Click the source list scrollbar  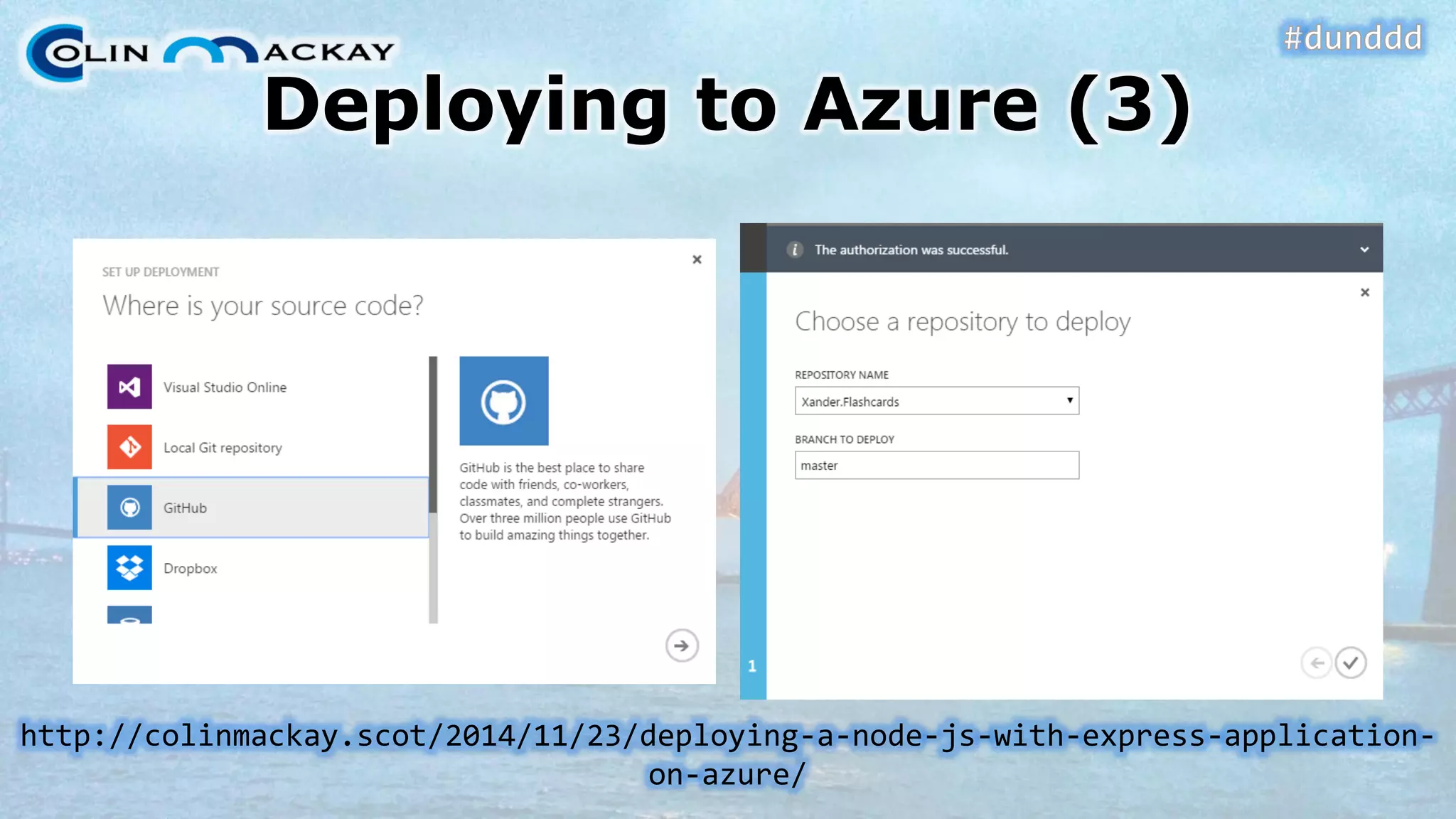(x=434, y=491)
